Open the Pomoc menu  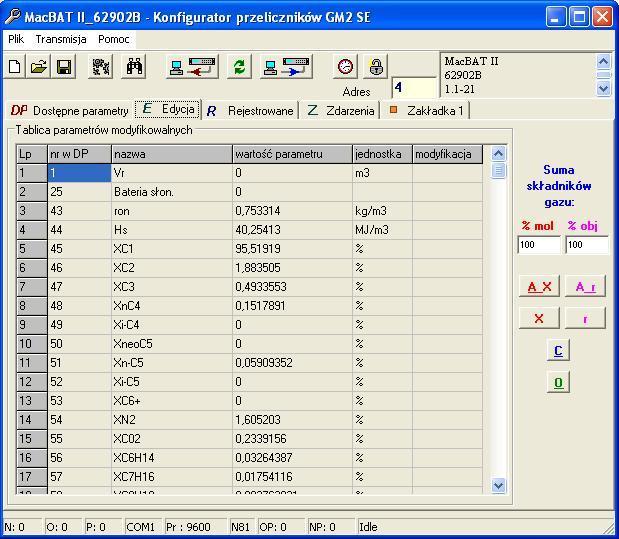point(114,39)
